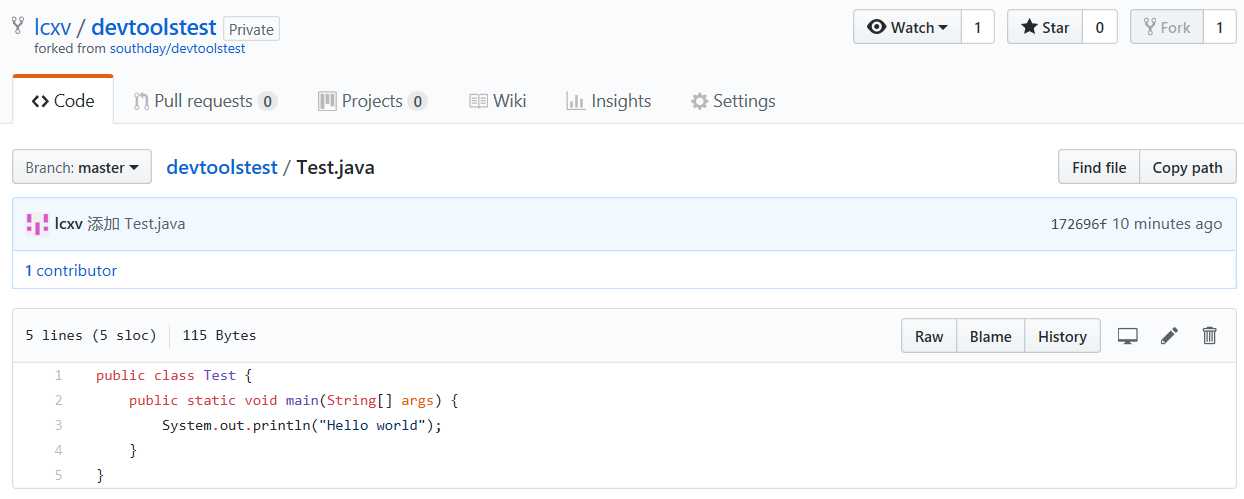Open file in desktop via monitor icon
This screenshot has width=1244, height=499.
[1128, 336]
